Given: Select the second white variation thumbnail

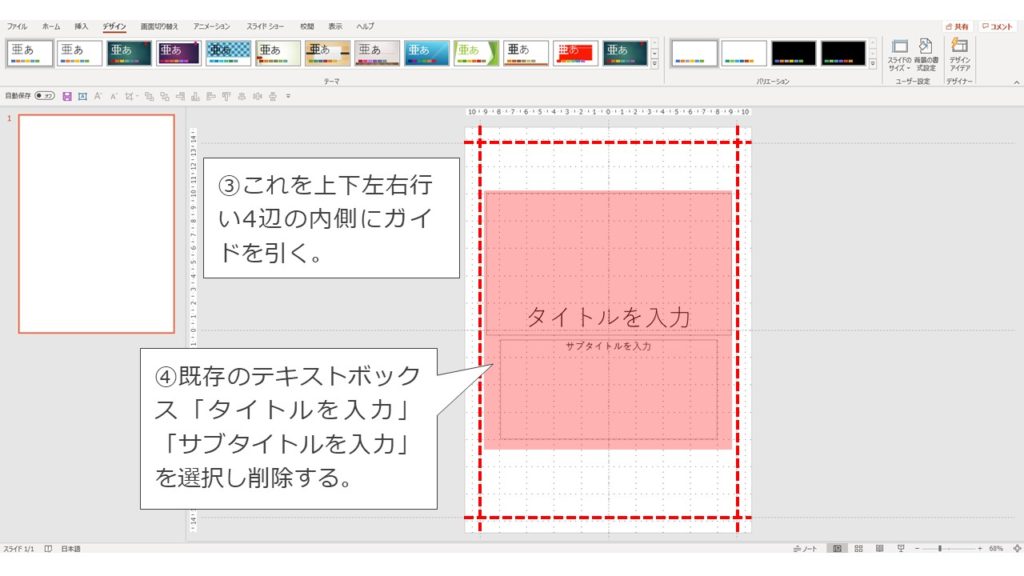Looking at the screenshot, I should (744, 54).
